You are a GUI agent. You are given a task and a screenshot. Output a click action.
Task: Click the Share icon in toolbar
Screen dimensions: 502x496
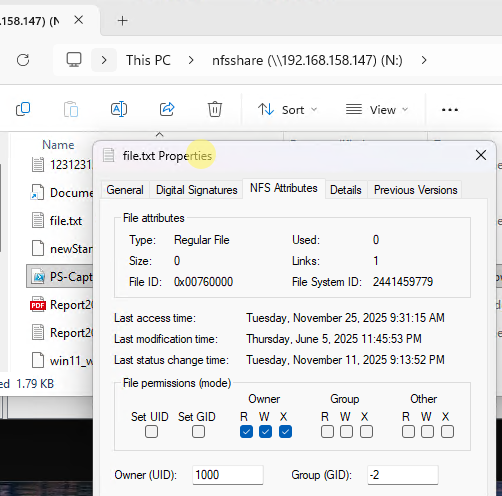tap(167, 109)
